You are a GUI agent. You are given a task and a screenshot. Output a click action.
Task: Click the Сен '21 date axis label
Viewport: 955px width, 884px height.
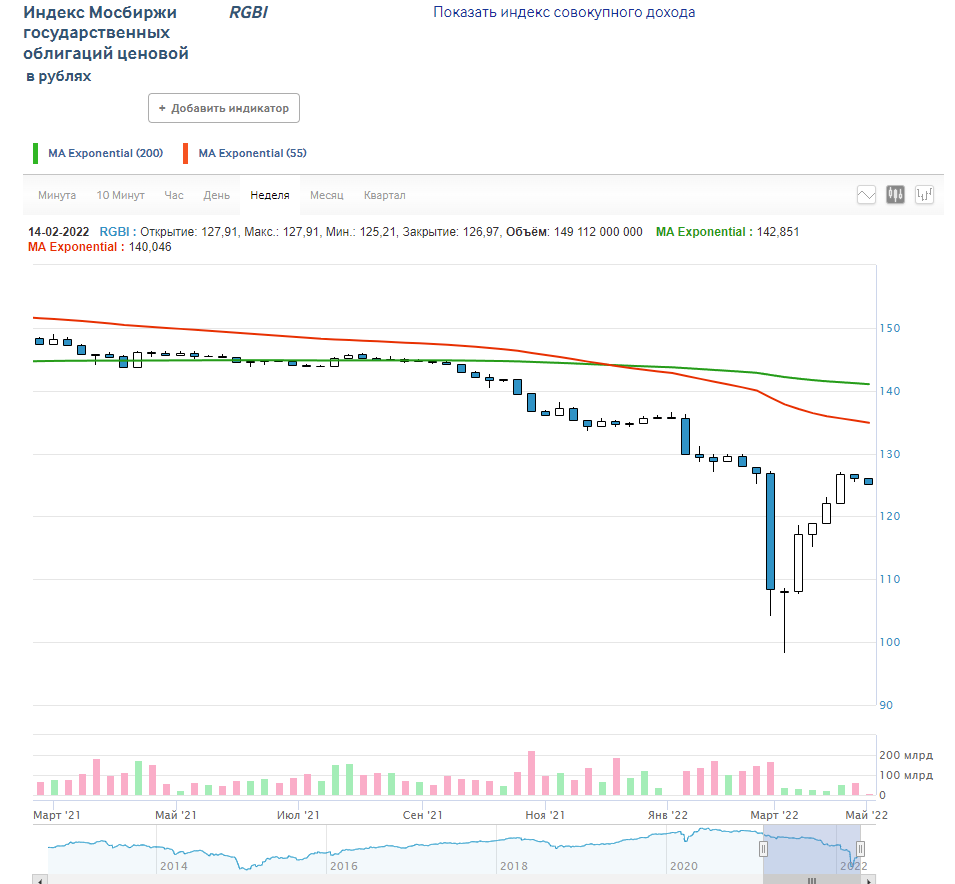423,815
